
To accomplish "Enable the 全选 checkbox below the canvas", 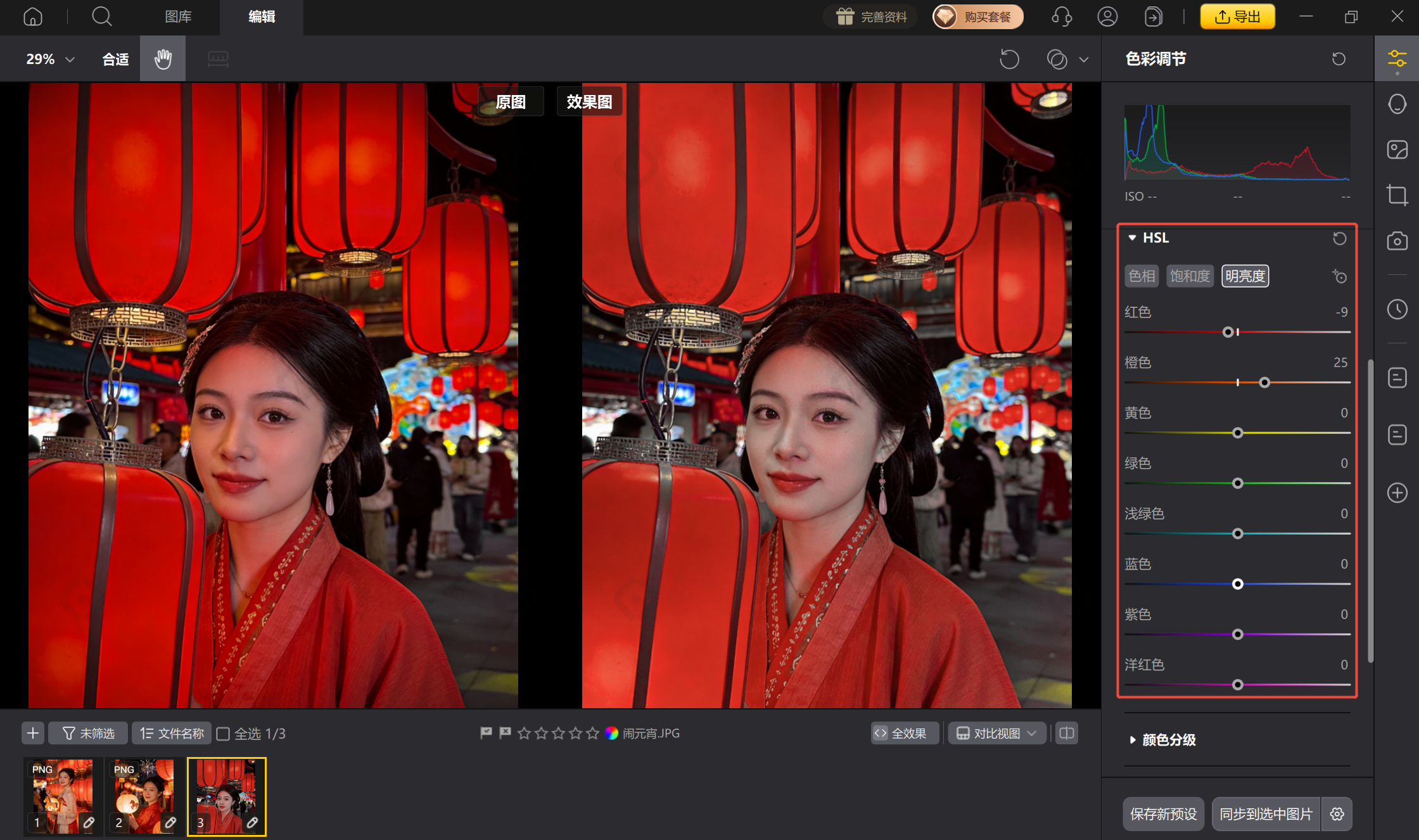I will (x=223, y=733).
